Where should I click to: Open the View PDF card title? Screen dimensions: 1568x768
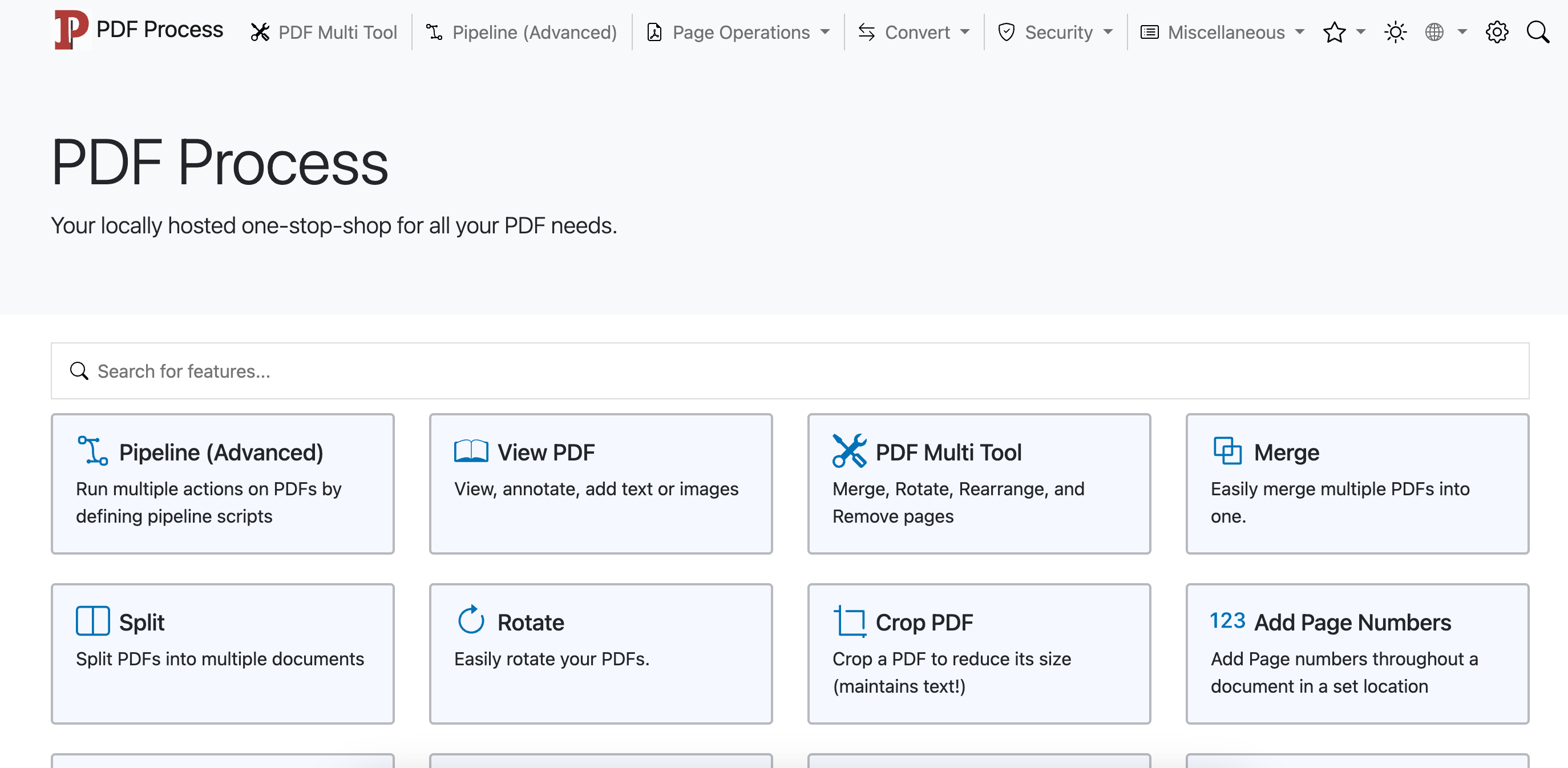(546, 452)
